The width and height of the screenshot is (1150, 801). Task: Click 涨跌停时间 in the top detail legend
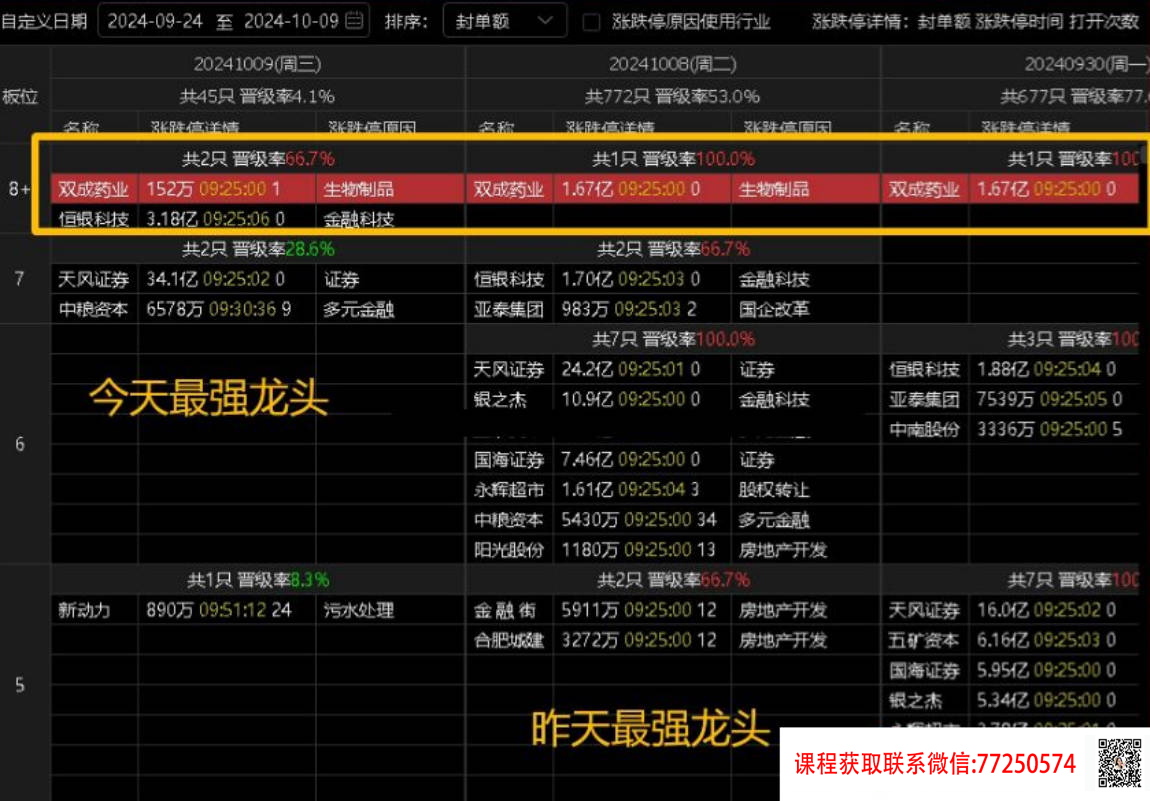(x=1019, y=21)
